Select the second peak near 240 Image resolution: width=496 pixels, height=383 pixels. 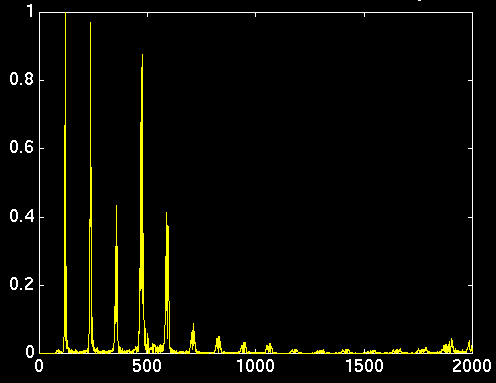pyautogui.click(x=91, y=187)
